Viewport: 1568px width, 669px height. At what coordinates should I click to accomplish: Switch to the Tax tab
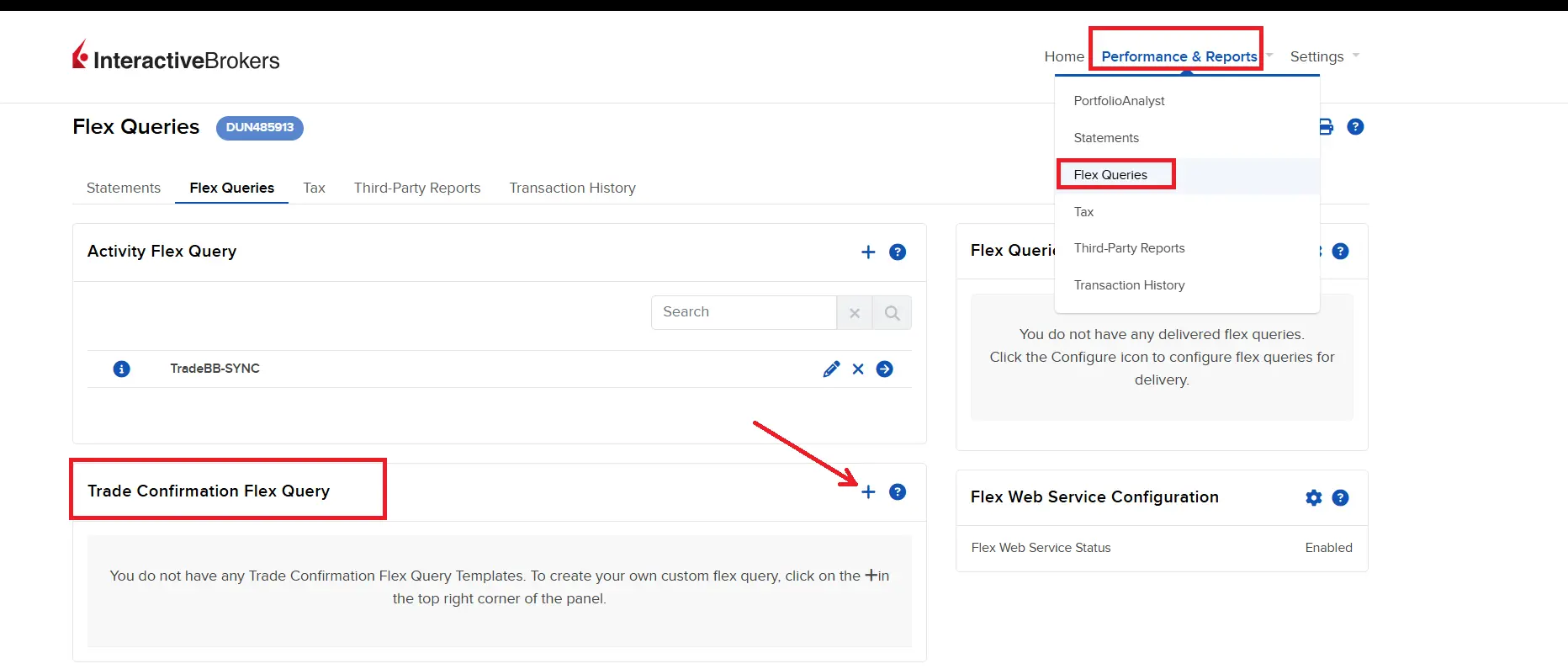click(x=314, y=188)
